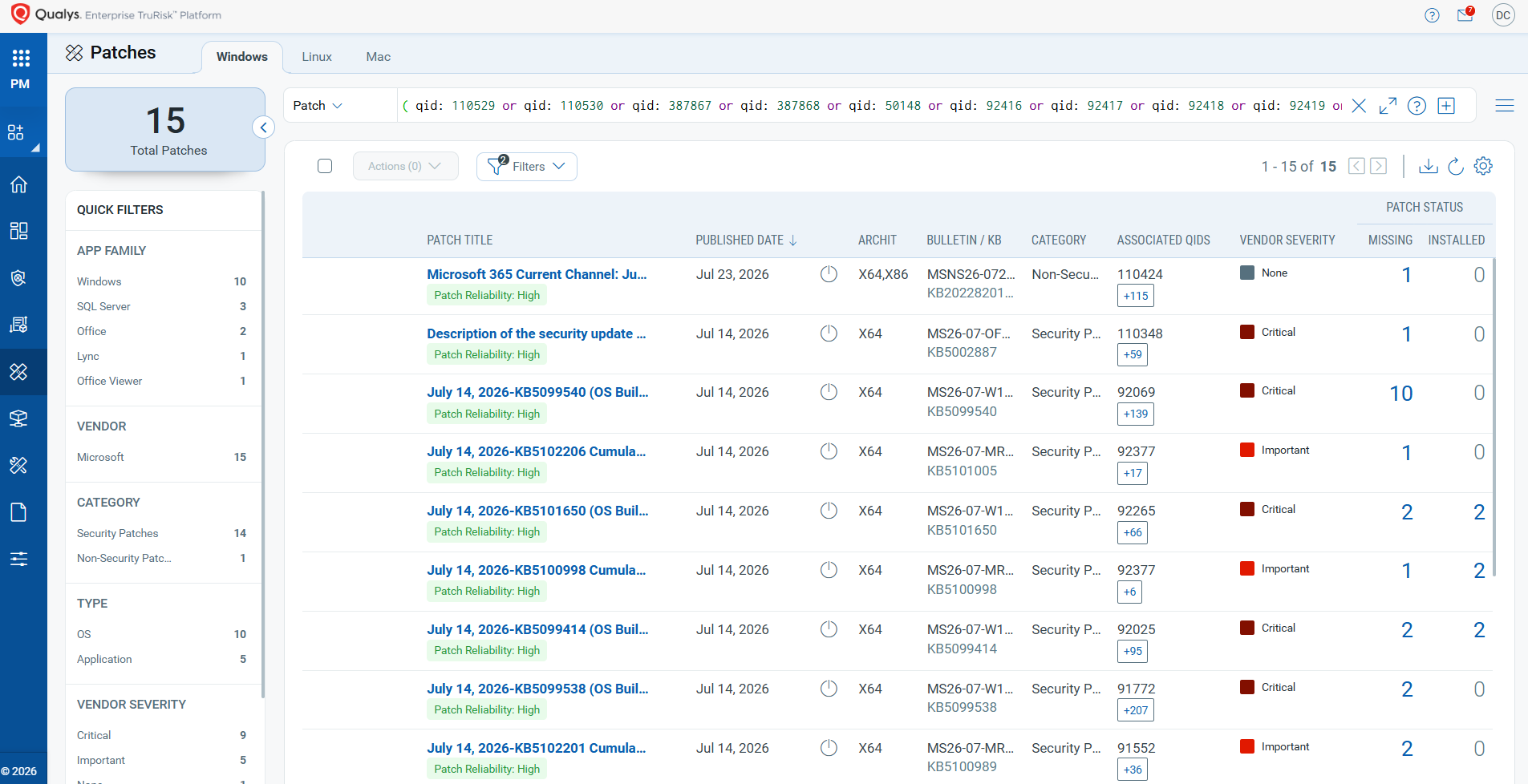Open the table settings gear
Image resolution: width=1528 pixels, height=784 pixels.
point(1483,166)
